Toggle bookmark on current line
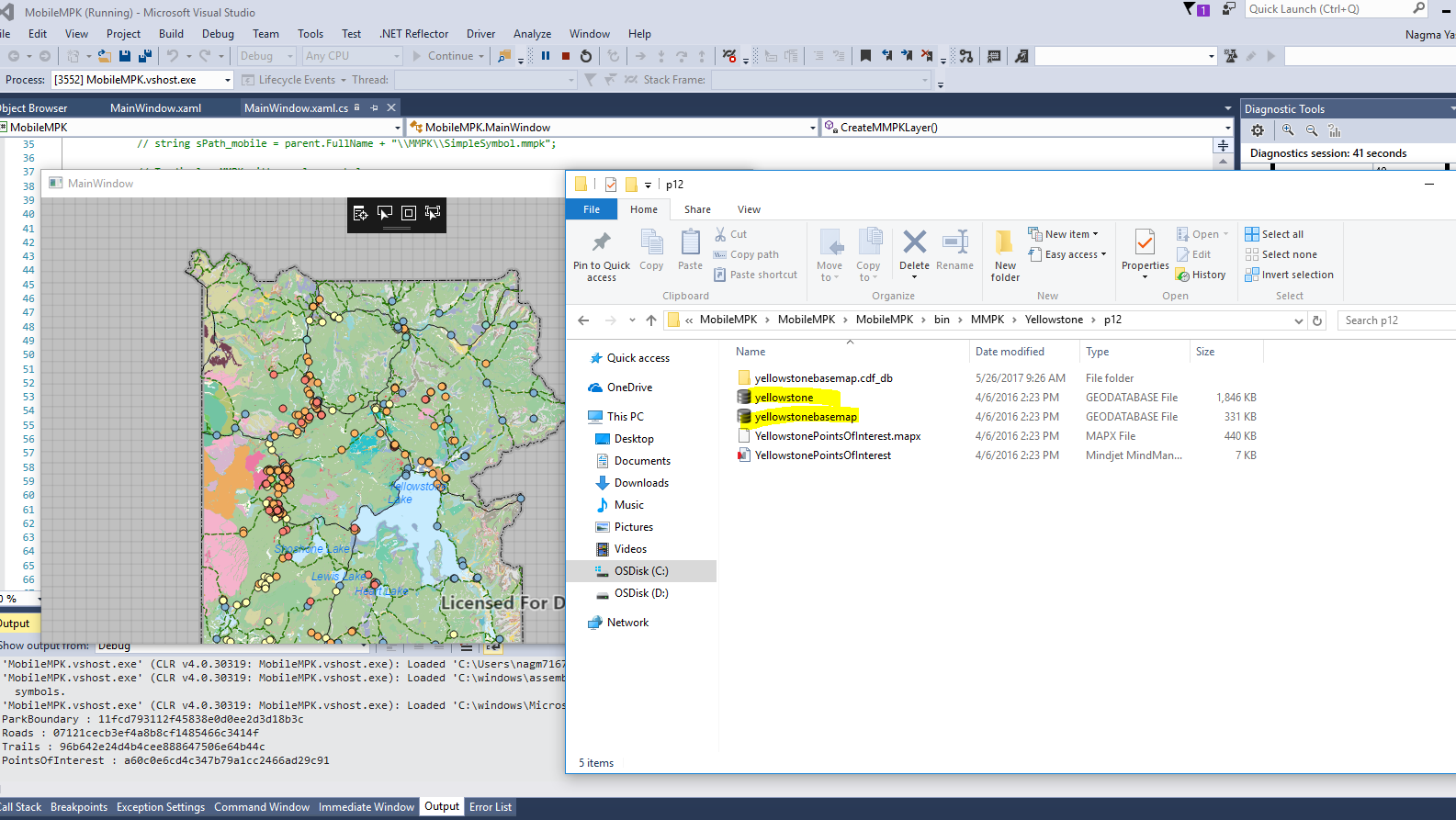Viewport: 1456px width, 820px height. [865, 56]
